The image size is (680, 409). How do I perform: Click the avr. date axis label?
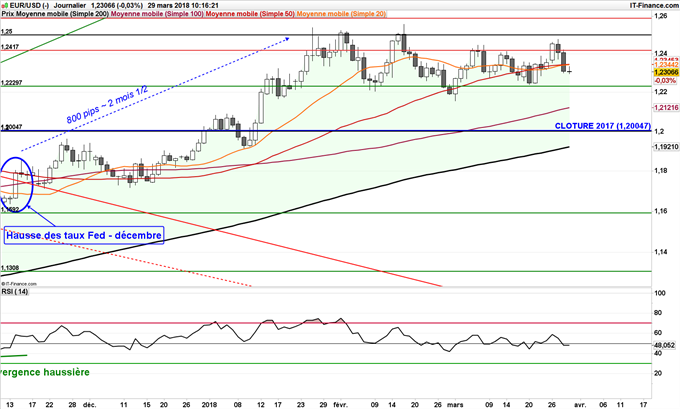pyautogui.click(x=580, y=405)
